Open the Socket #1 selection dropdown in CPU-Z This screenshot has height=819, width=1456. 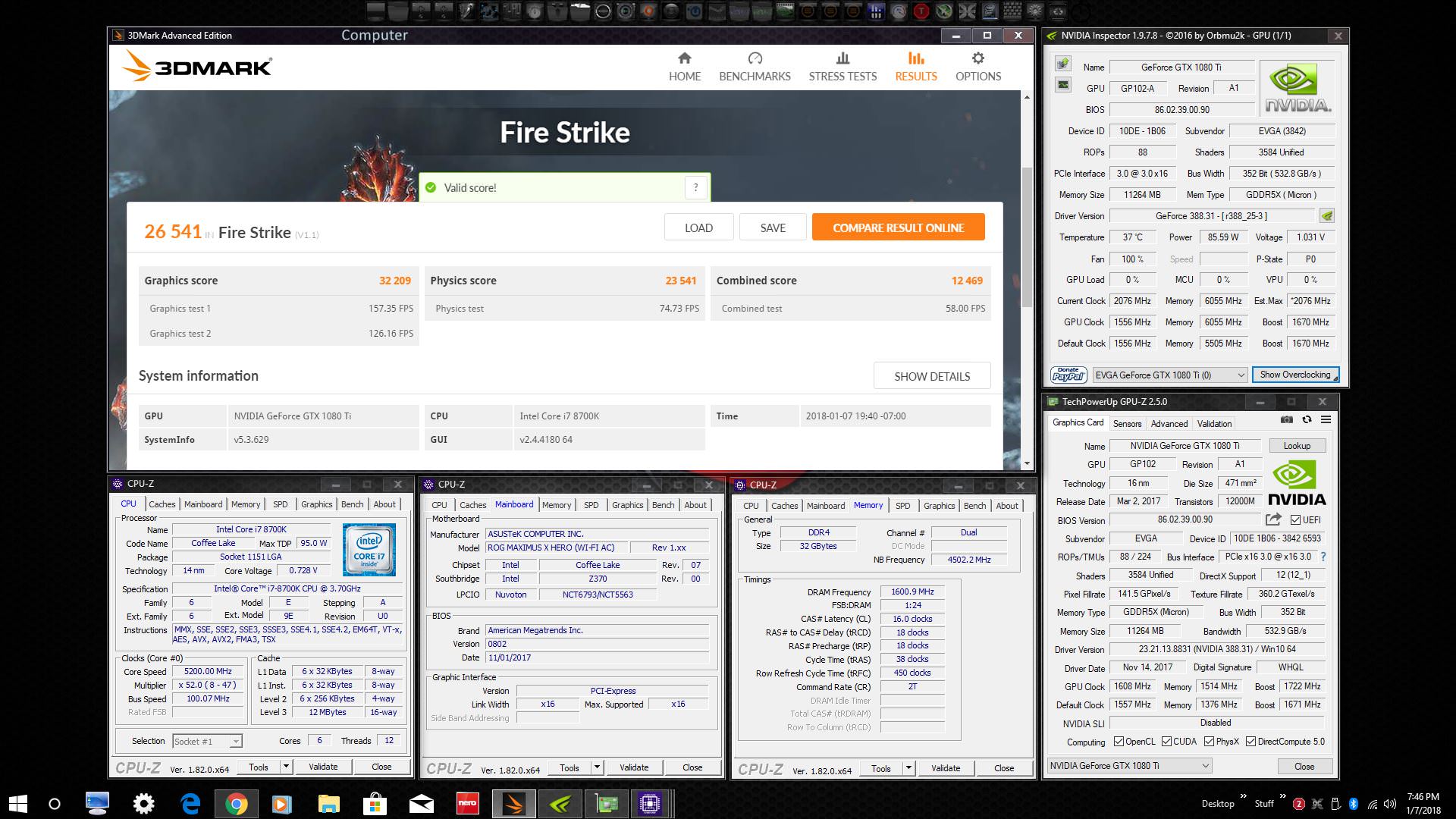(207, 741)
